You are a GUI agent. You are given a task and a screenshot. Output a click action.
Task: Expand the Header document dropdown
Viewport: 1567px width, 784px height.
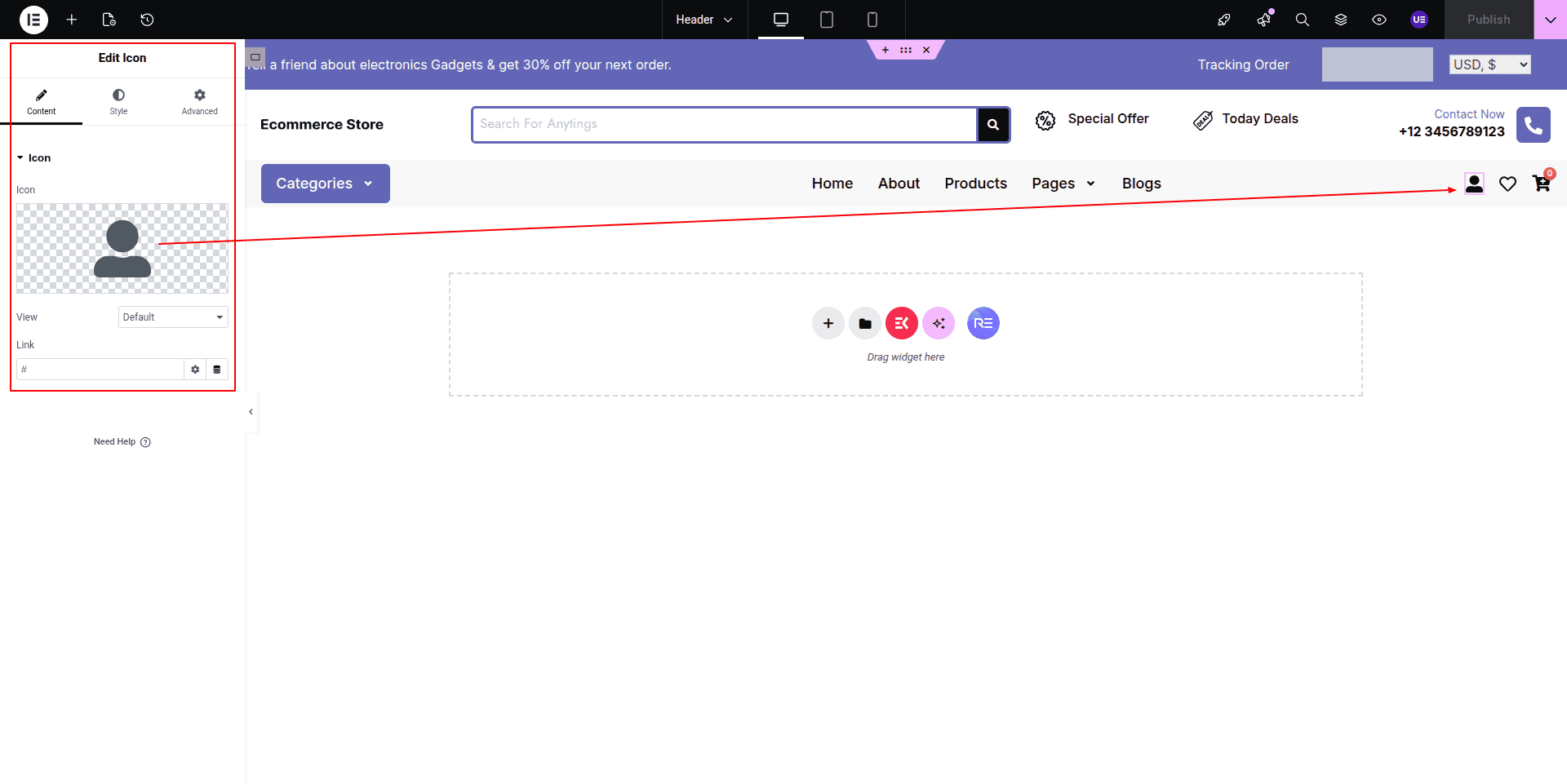click(x=704, y=20)
